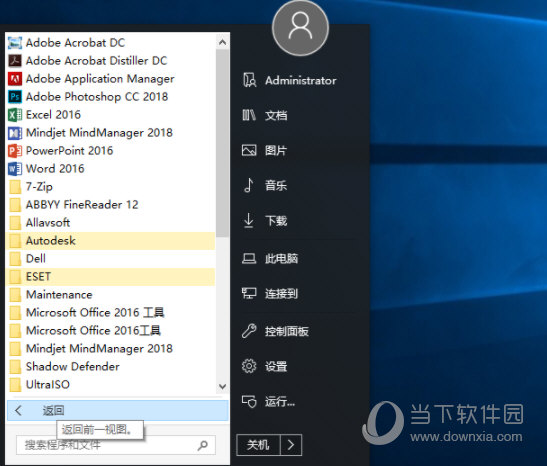Click the program list scrollbar down arrow

coord(222,386)
